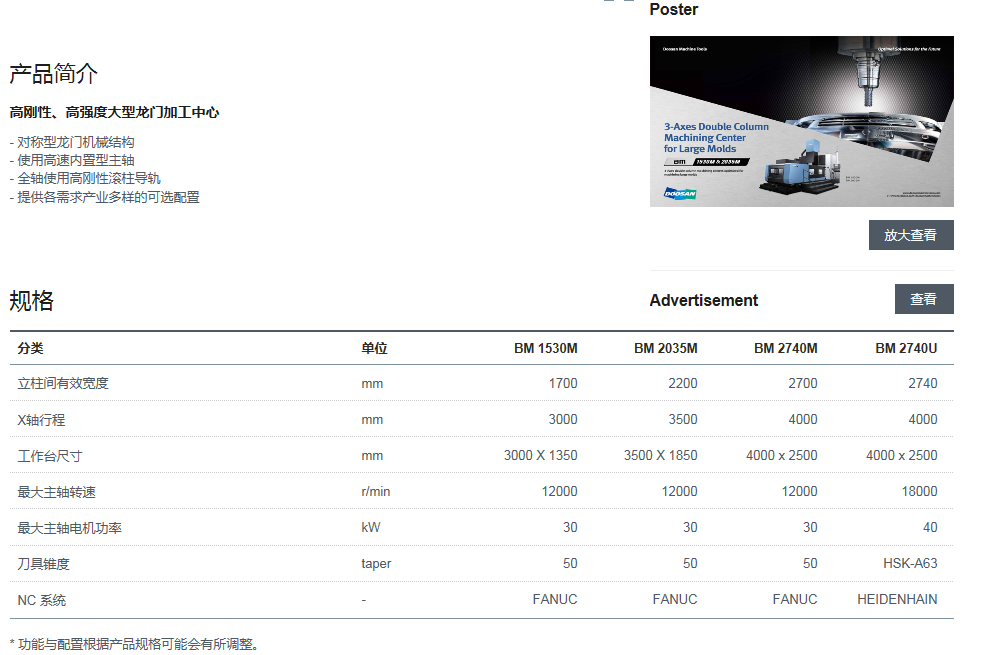Select the BM 2035M column header
The height and width of the screenshot is (655, 992).
(x=665, y=348)
